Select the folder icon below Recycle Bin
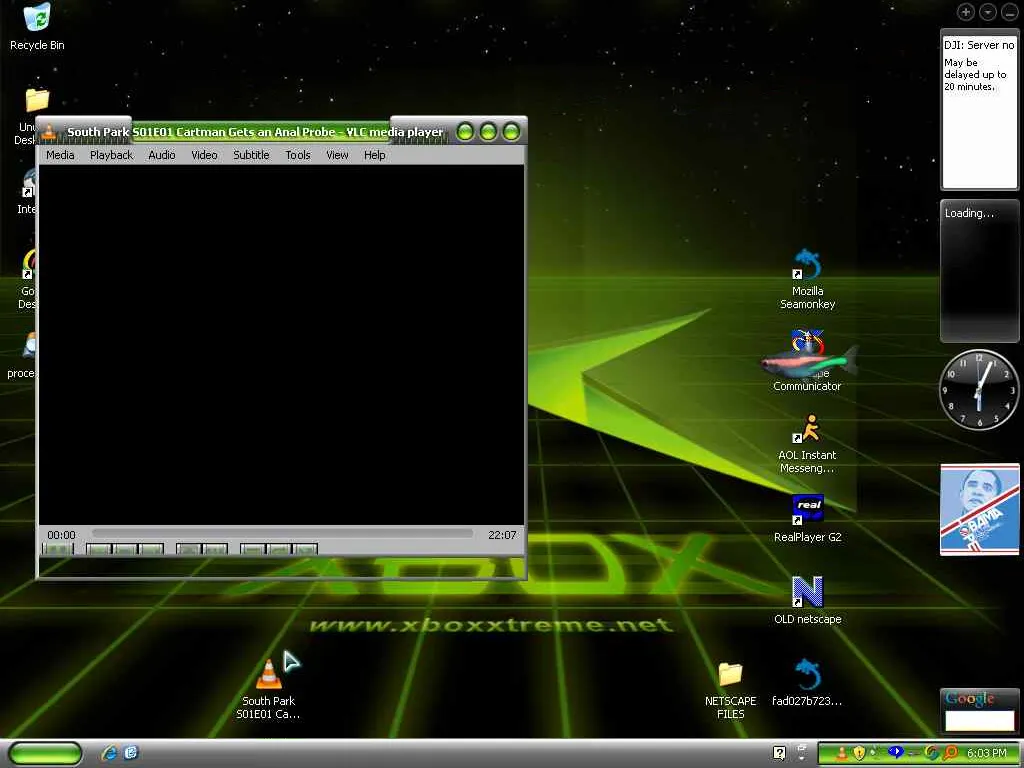Viewport: 1024px width, 768px height. [37, 100]
